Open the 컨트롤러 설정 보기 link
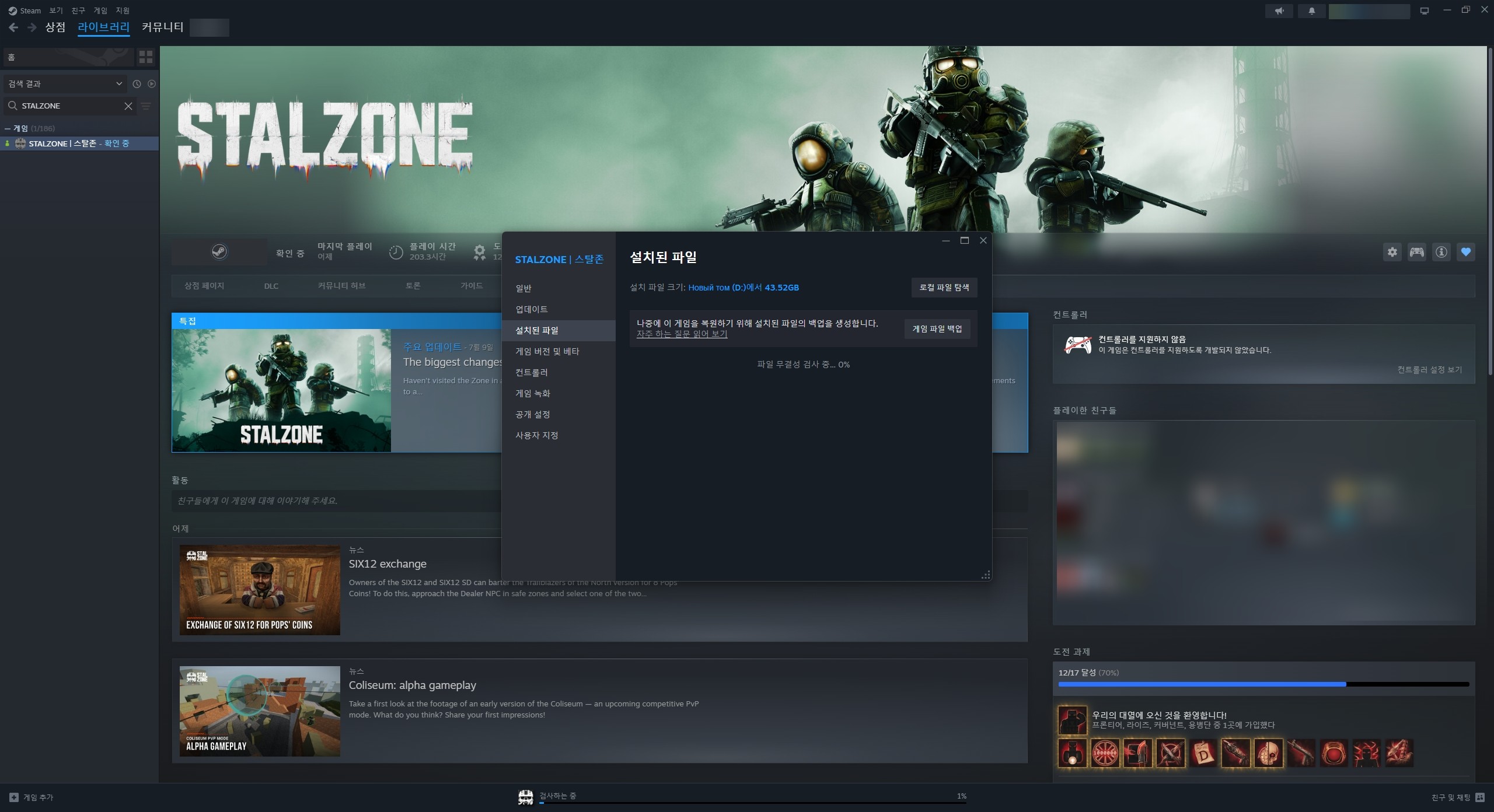Screen dimensions: 1494x812 (1430, 369)
